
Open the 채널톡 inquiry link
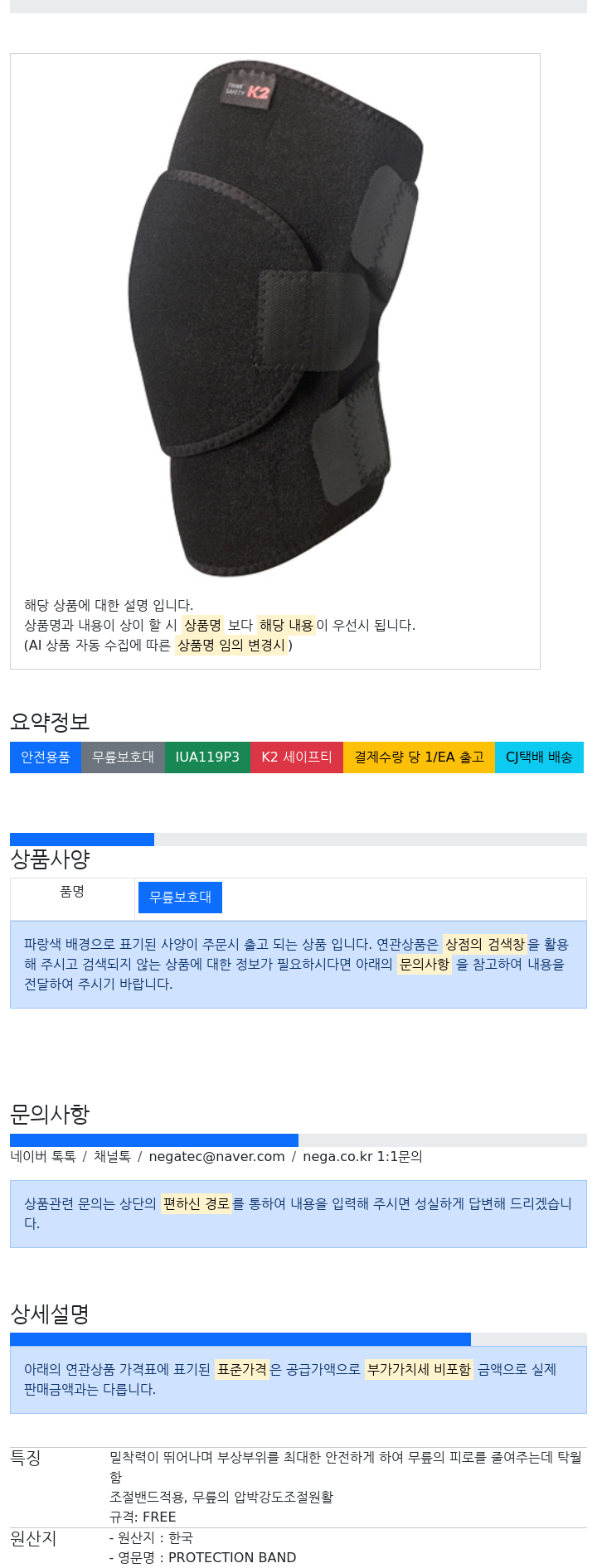(112, 1157)
